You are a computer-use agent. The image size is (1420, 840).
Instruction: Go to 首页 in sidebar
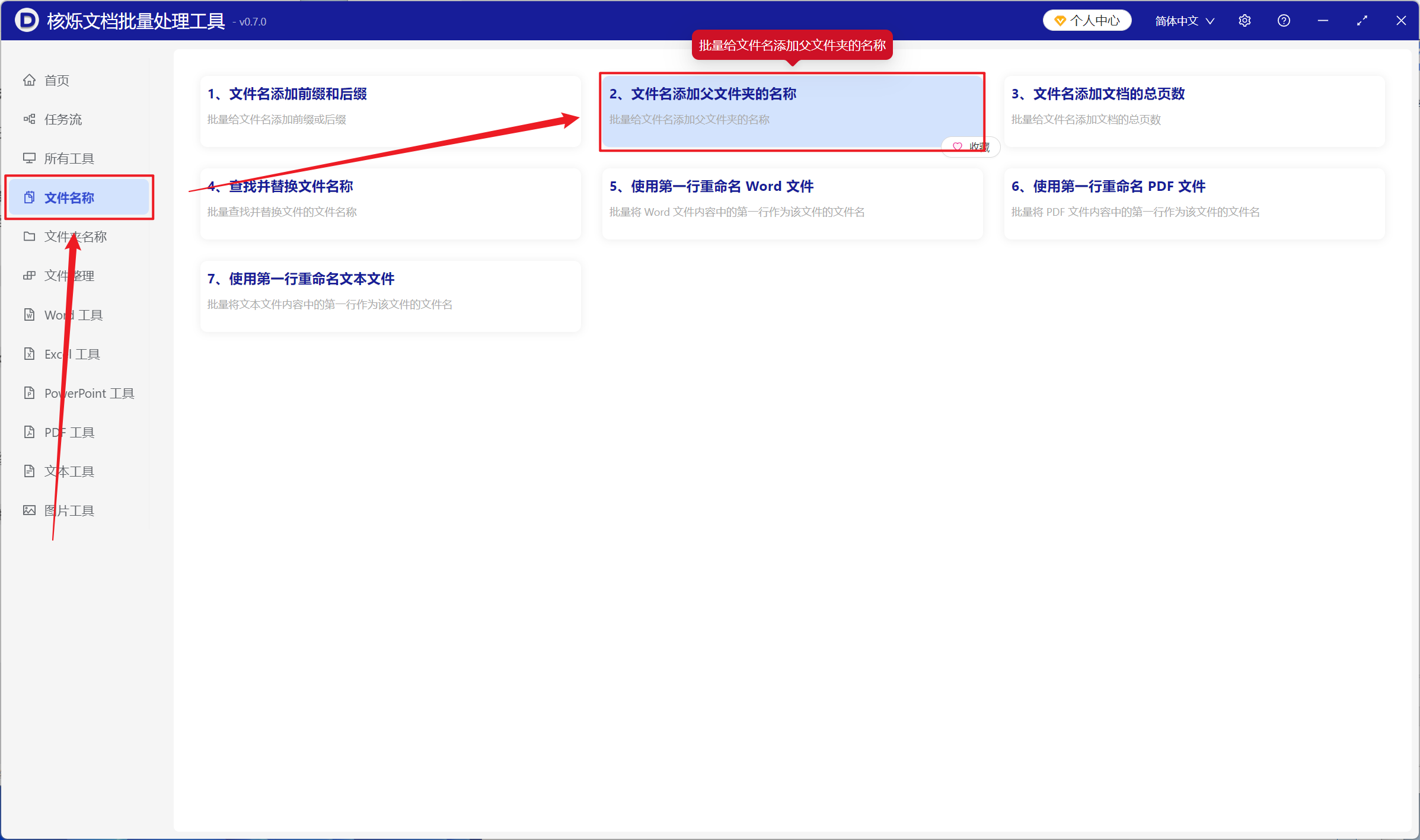pos(77,80)
